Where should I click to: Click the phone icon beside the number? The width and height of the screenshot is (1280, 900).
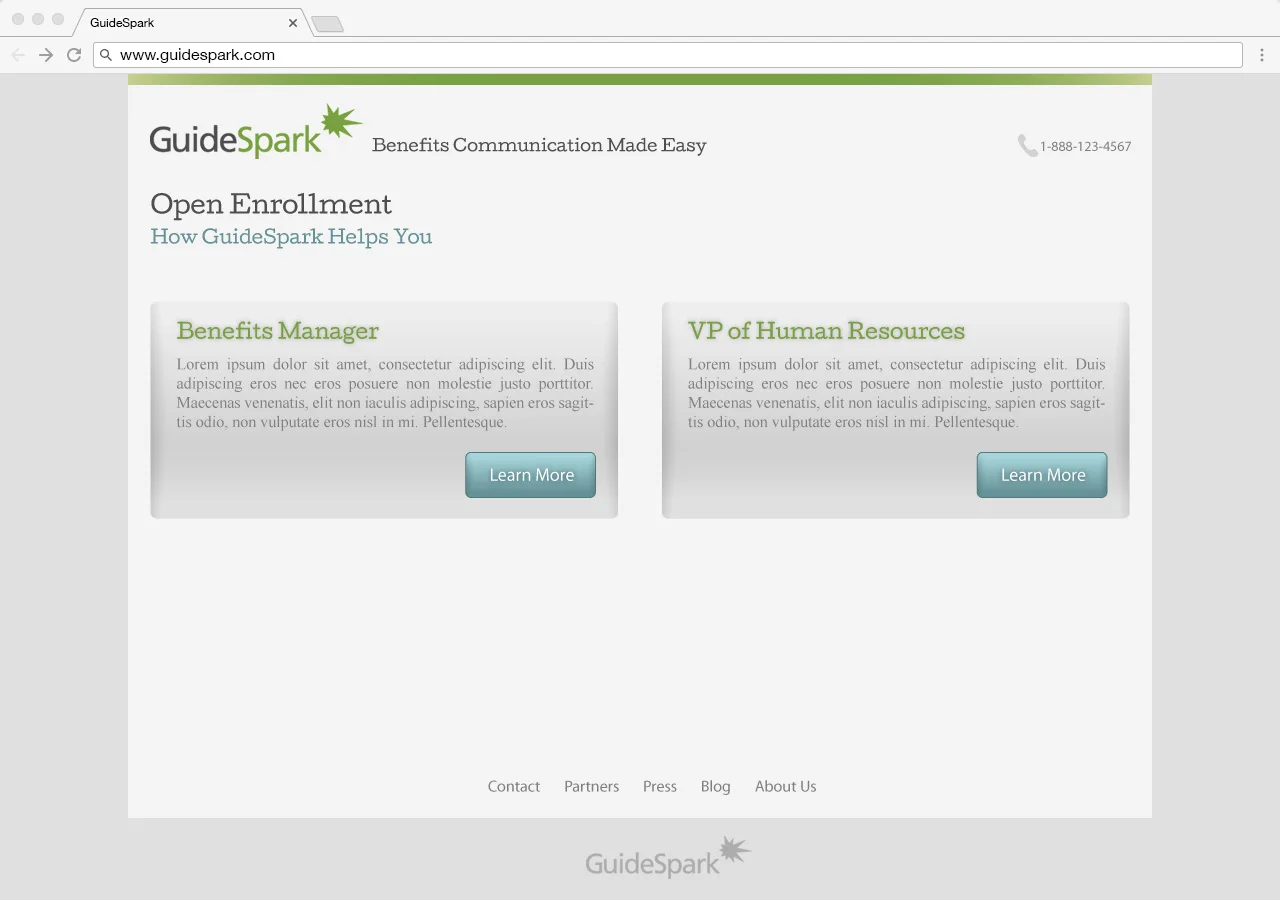(1027, 146)
